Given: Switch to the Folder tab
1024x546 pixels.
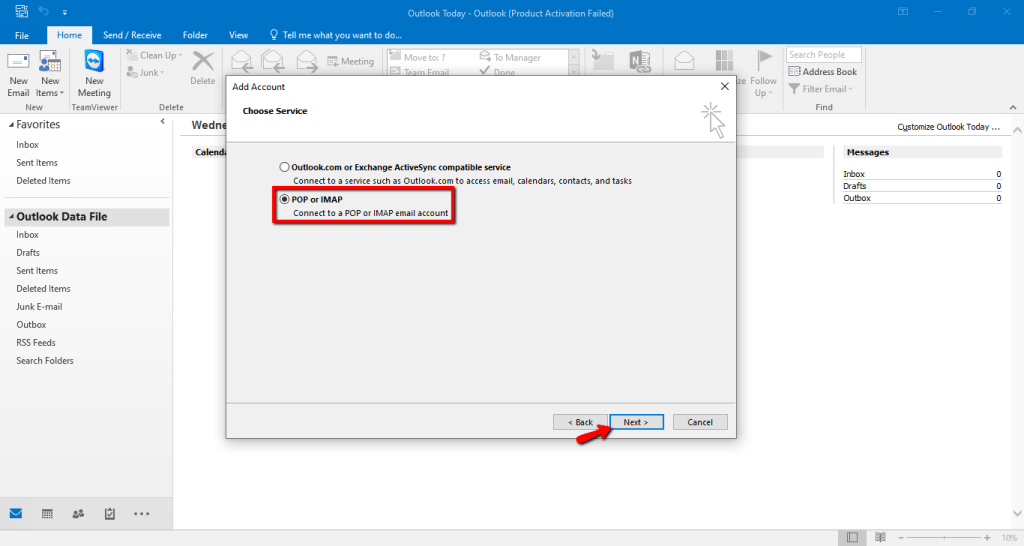Looking at the screenshot, I should coord(195,35).
